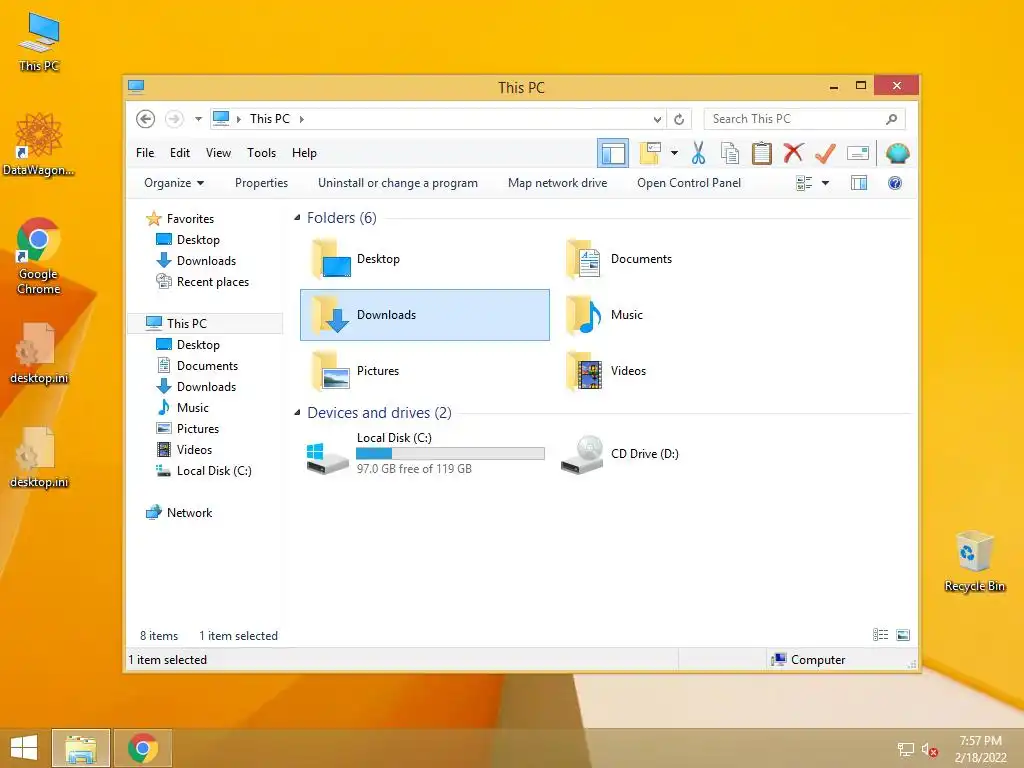Click the Search This PC field

tap(805, 119)
